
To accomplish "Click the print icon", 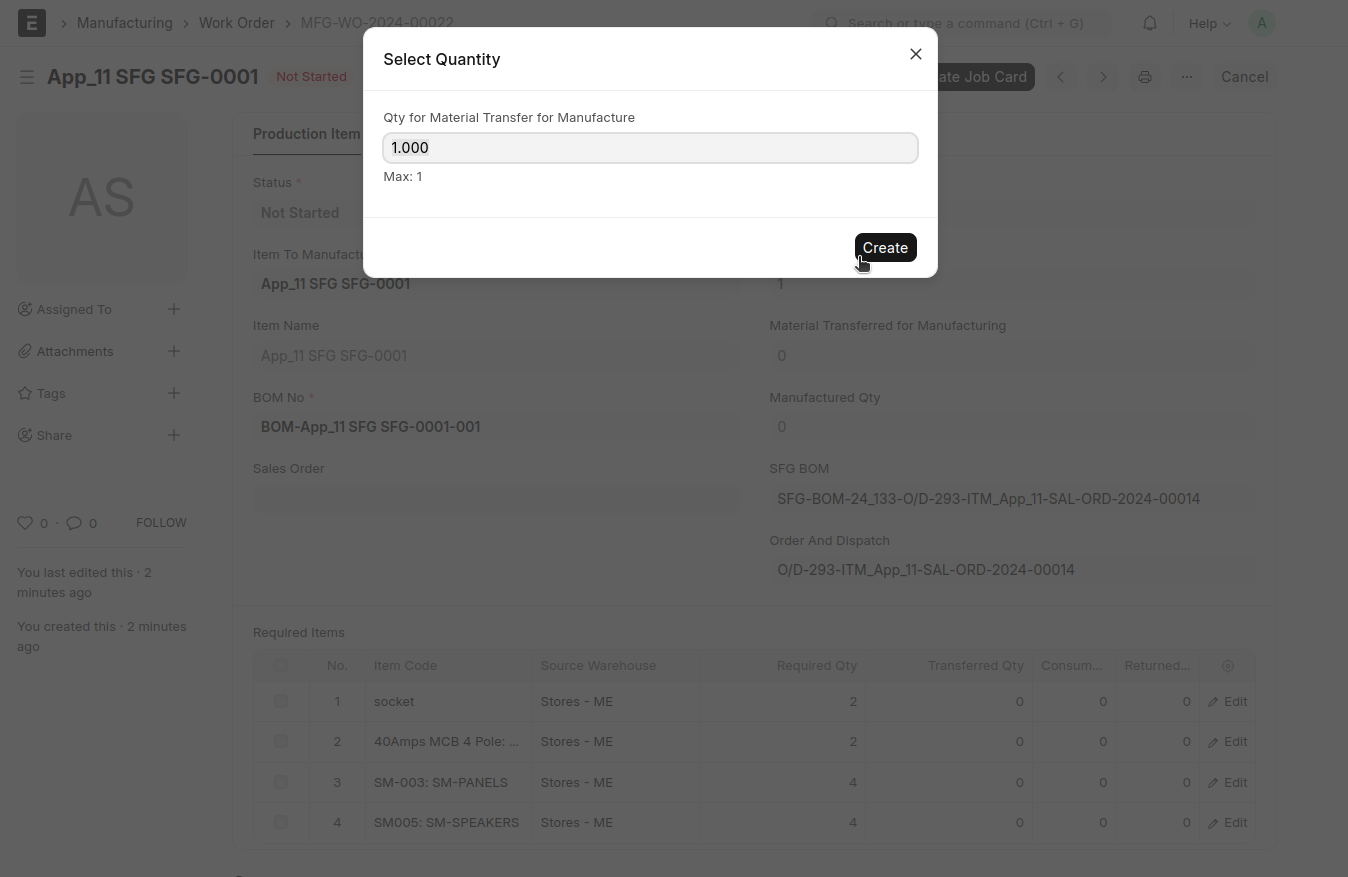I will point(1145,77).
